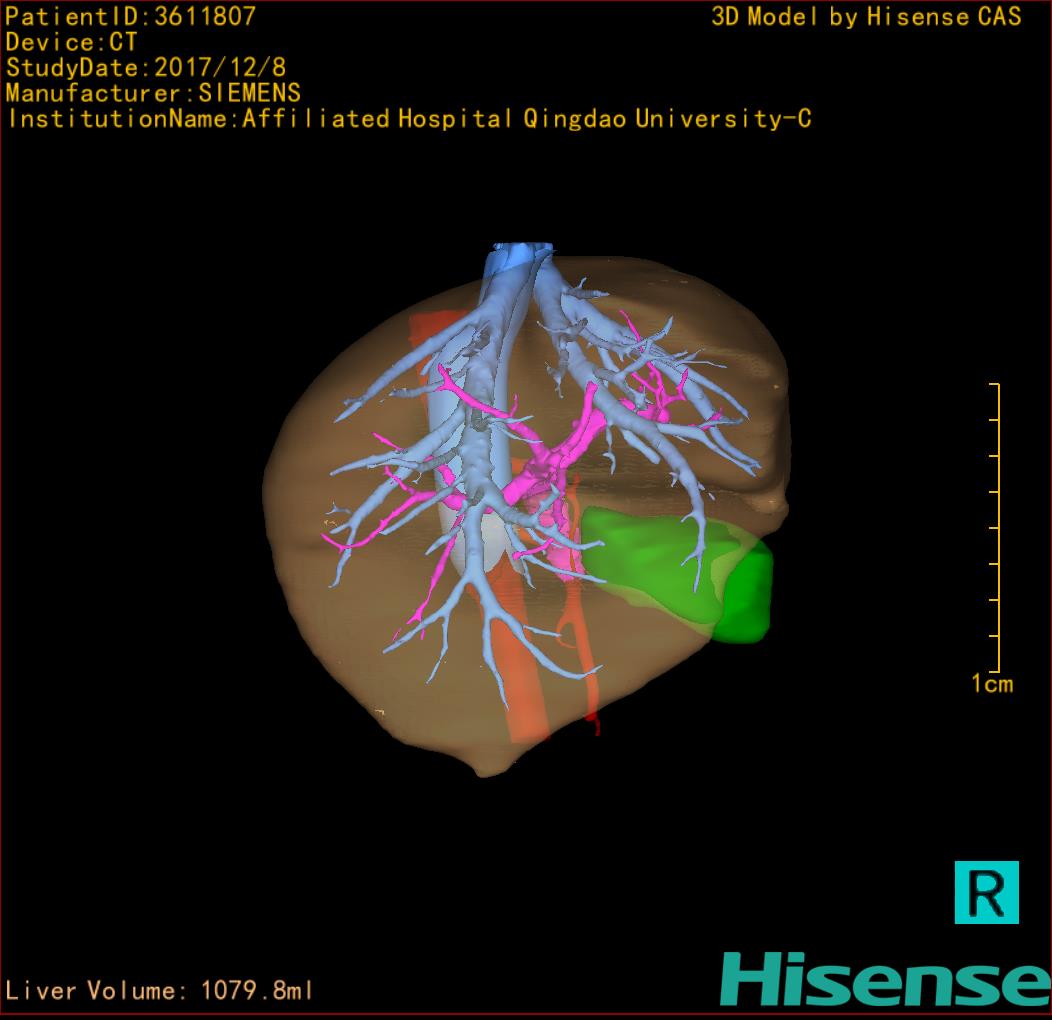
Task: Click the 1cm scale label
Action: point(992,684)
